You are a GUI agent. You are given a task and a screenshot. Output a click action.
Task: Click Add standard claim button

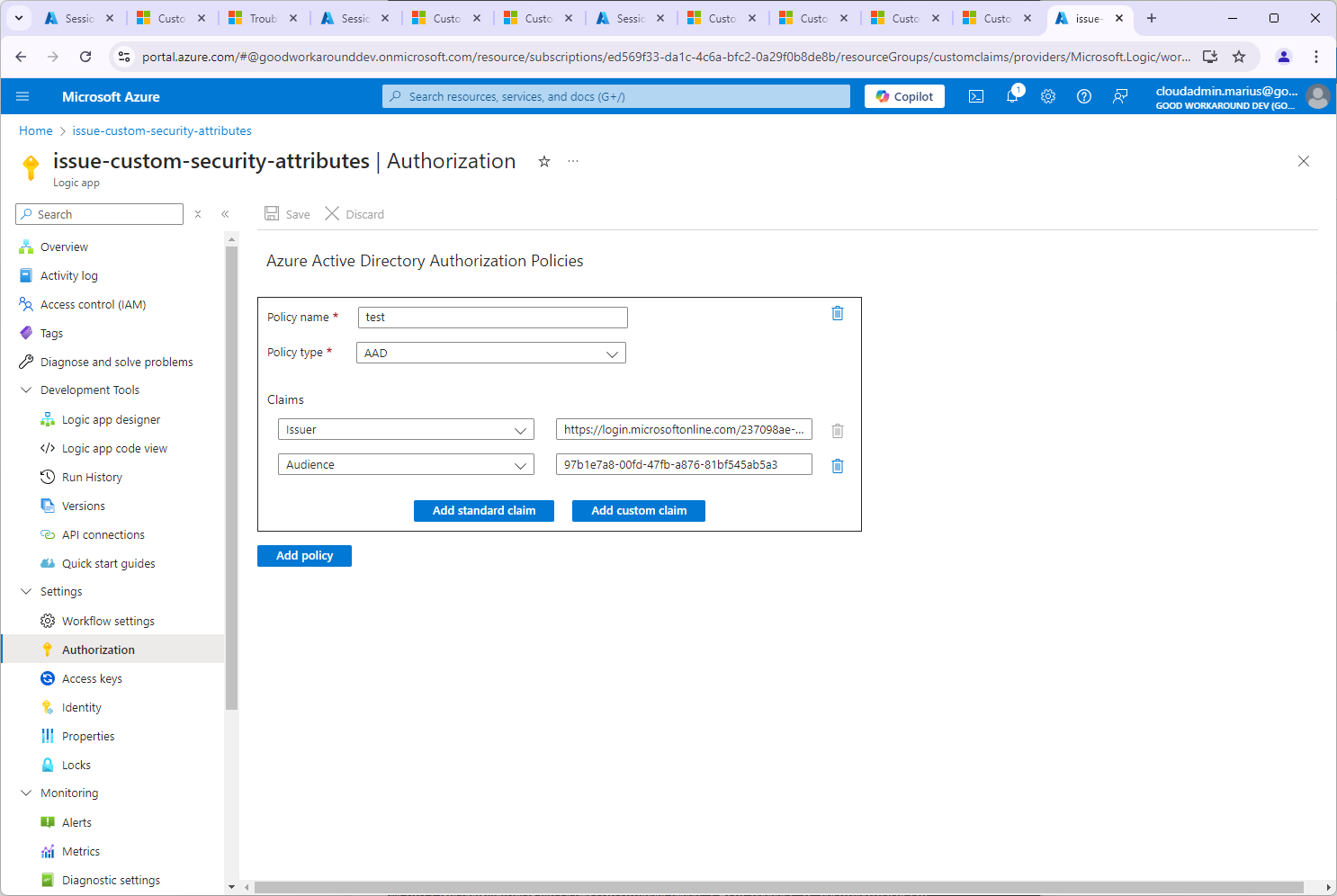[483, 511]
